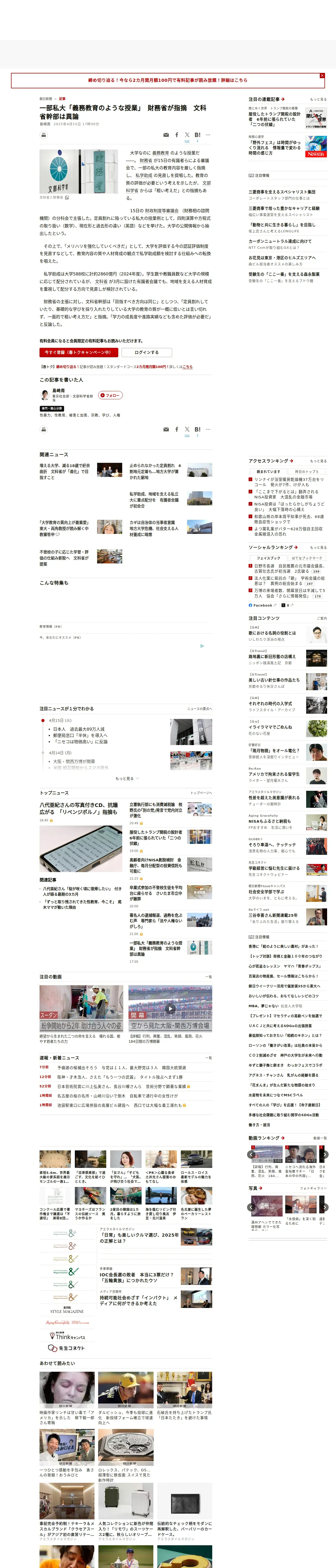Open the Newton 野外フェス series thumbnail
This screenshot has height=1568, width=336.
(x=316, y=147)
